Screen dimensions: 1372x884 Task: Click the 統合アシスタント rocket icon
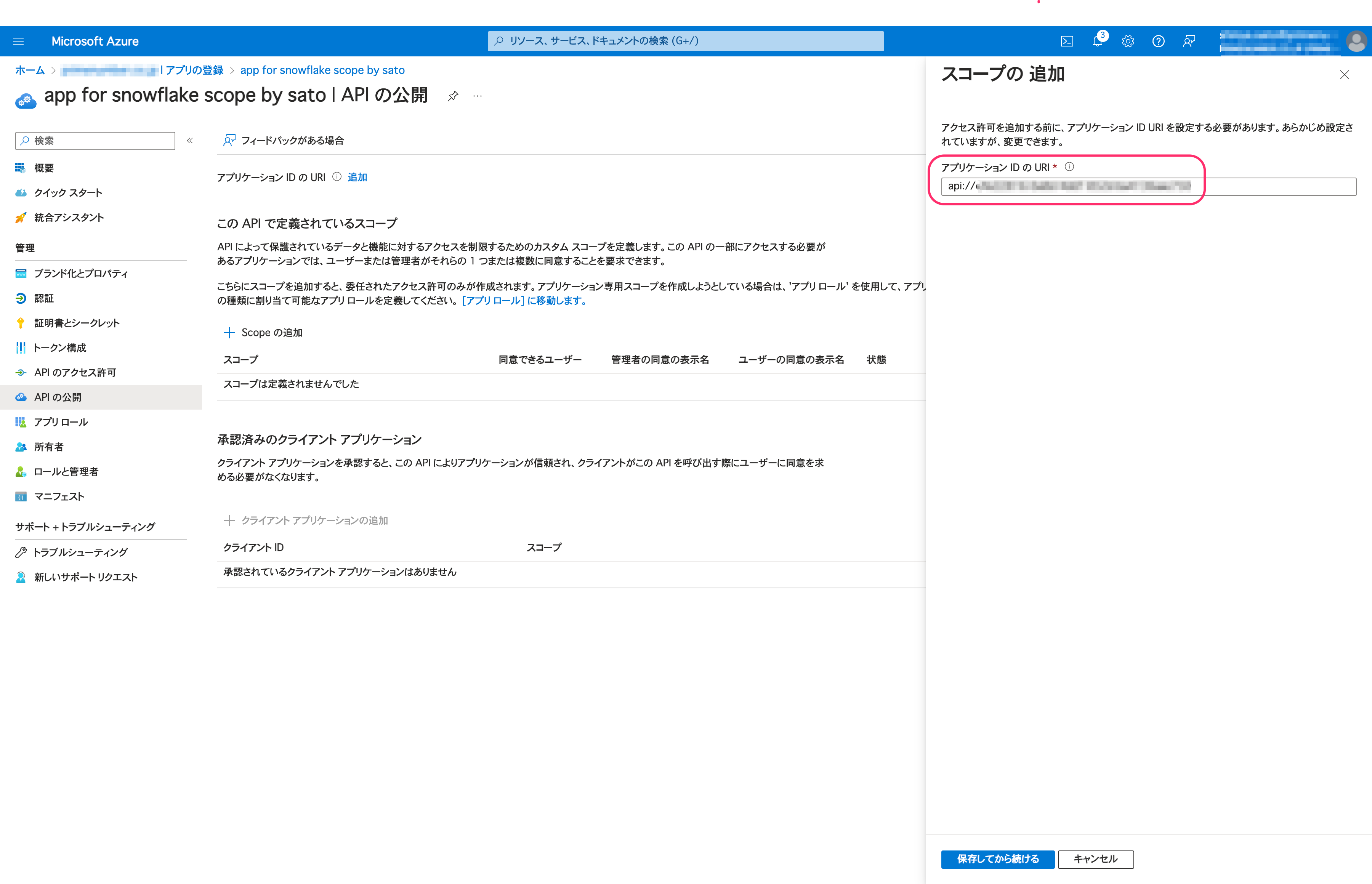click(21, 218)
